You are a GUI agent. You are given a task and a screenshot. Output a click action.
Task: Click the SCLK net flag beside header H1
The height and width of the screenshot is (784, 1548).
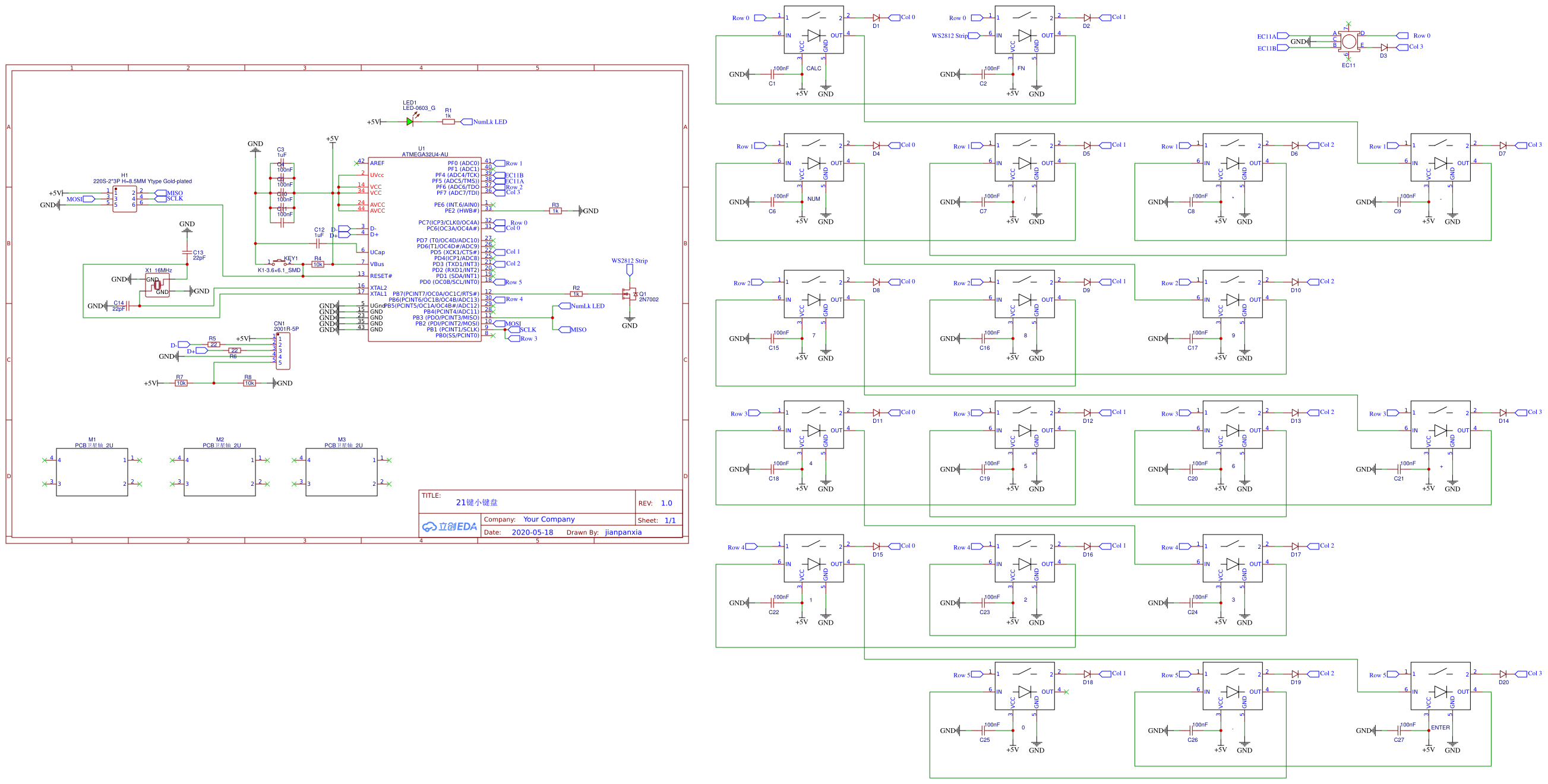click(x=169, y=199)
